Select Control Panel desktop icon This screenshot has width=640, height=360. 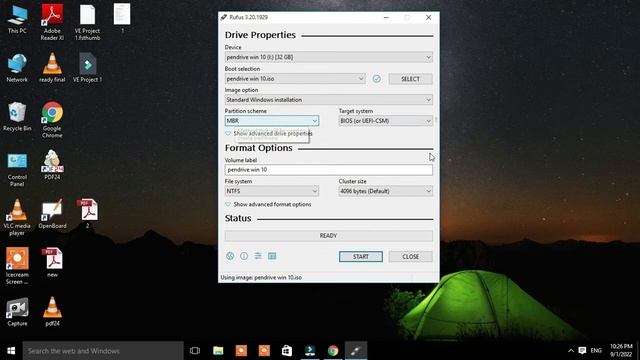(x=17, y=169)
